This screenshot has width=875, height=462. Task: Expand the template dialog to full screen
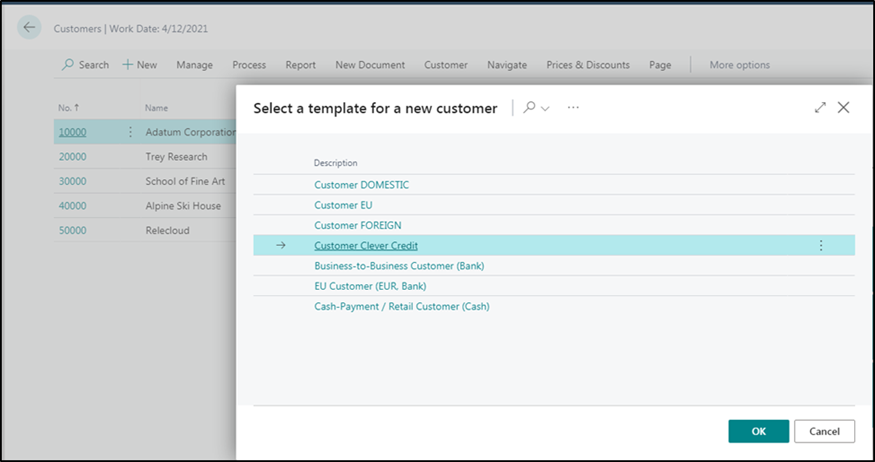pos(820,108)
